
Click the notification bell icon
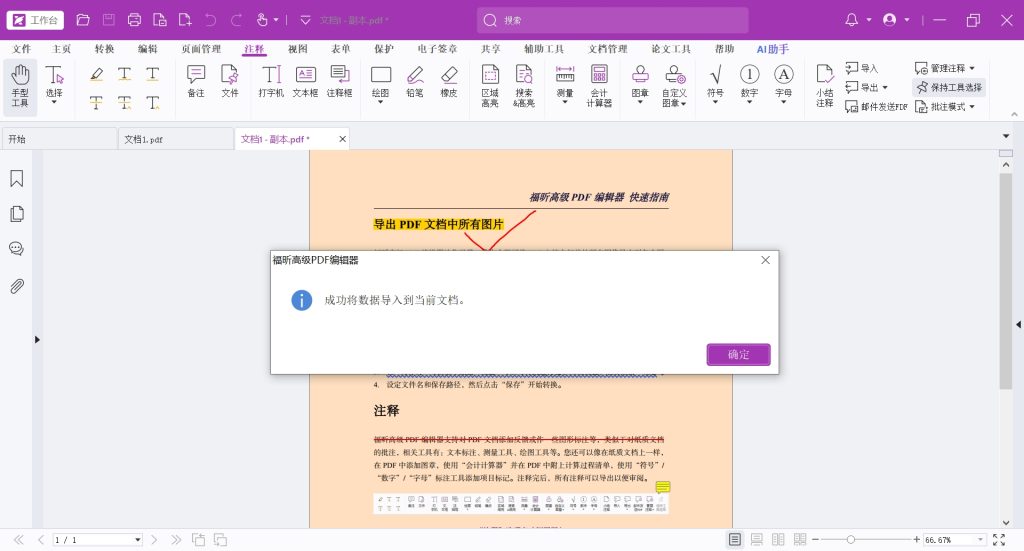(x=852, y=20)
